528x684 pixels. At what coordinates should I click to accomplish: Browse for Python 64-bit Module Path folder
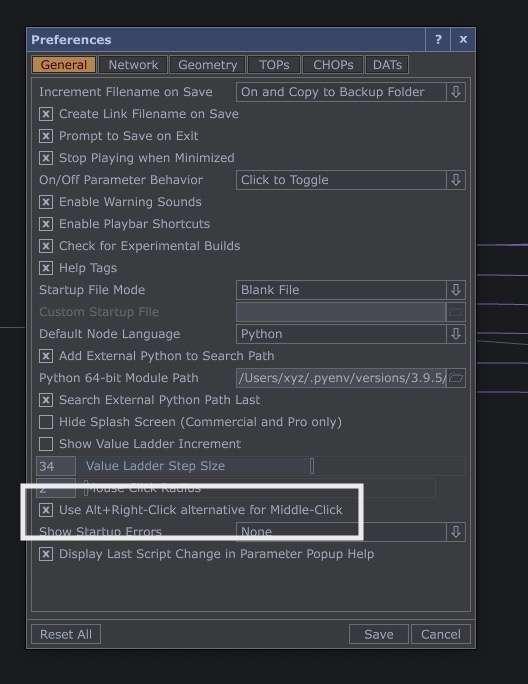click(456, 378)
